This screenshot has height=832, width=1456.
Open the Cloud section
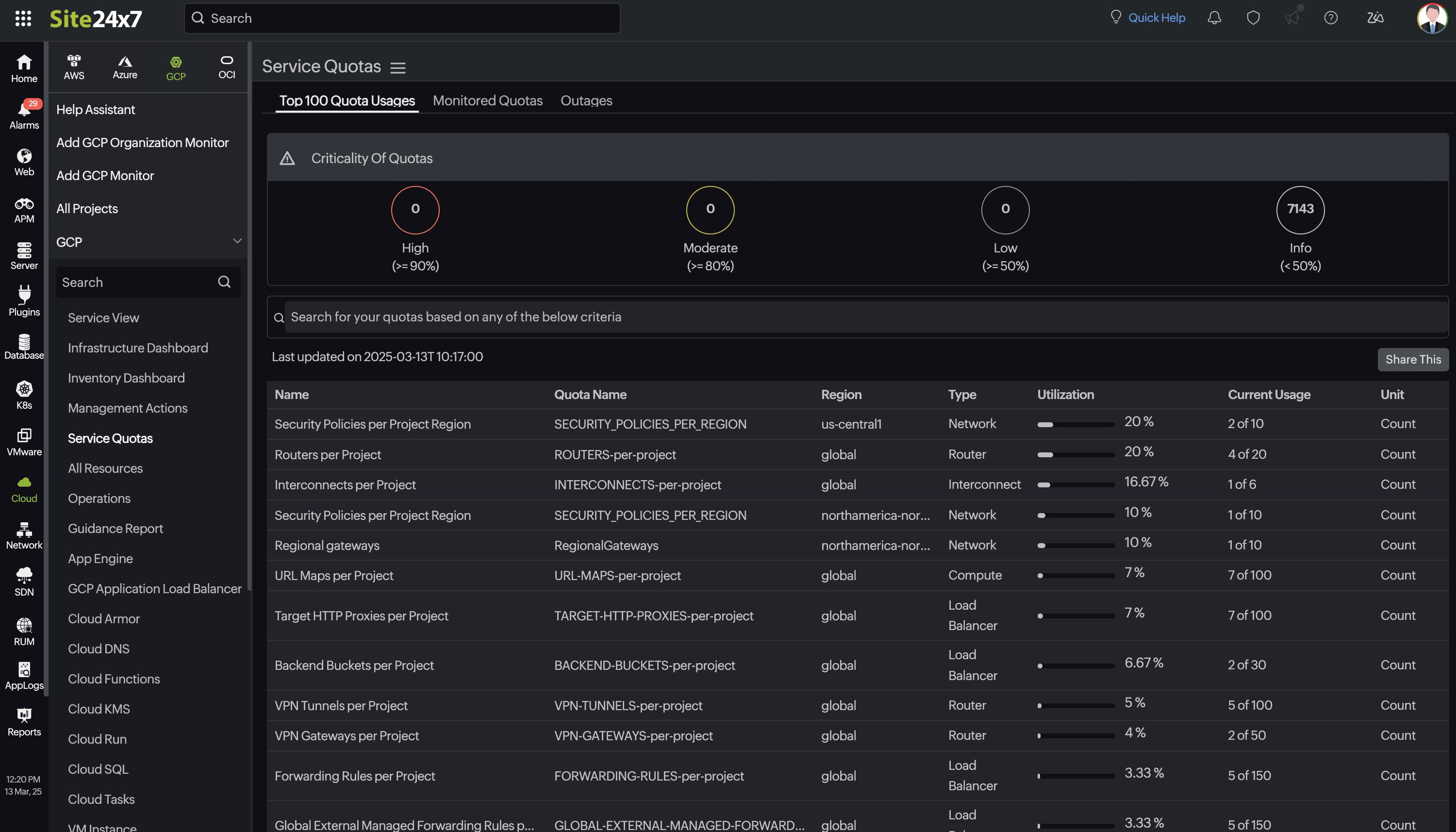[24, 489]
